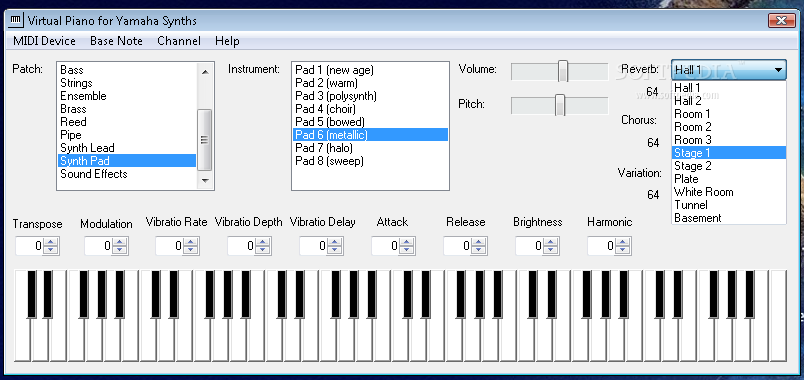804x380 pixels.
Task: Pick Hall 2 from the Reverb list
Action: (x=729, y=101)
